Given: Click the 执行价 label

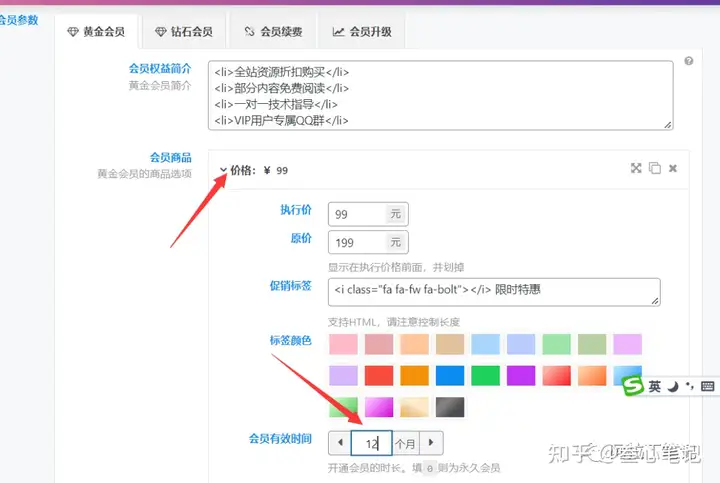Looking at the screenshot, I should coord(296,210).
